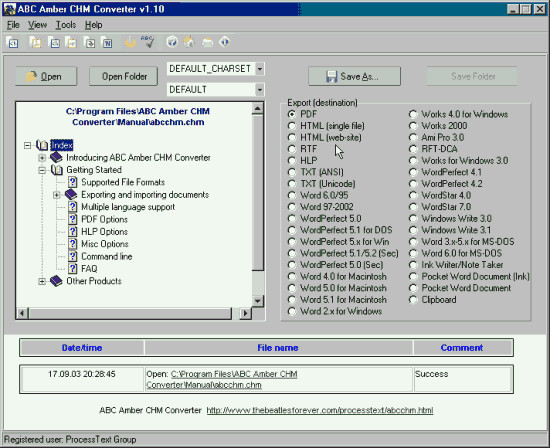
Task: Click the export to PDF toolbar icon
Action: [35, 42]
